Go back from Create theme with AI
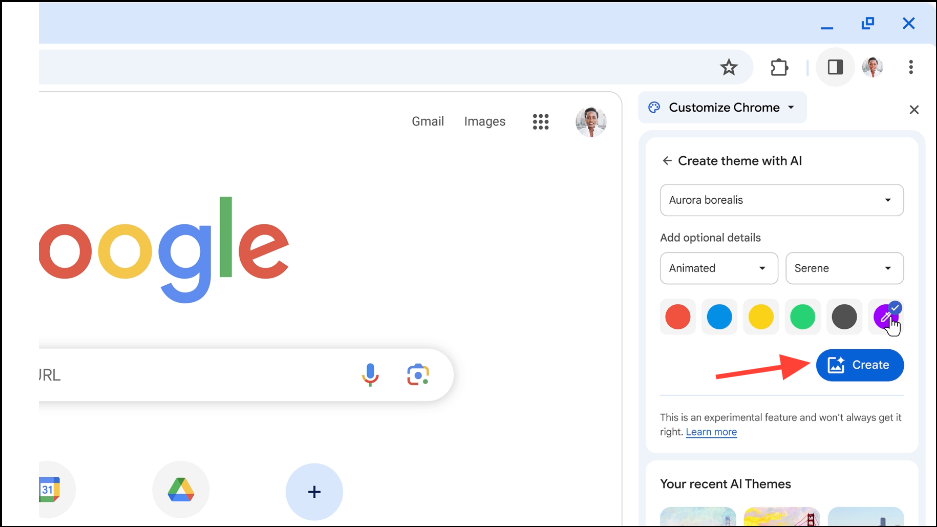The width and height of the screenshot is (937, 527). click(667, 161)
